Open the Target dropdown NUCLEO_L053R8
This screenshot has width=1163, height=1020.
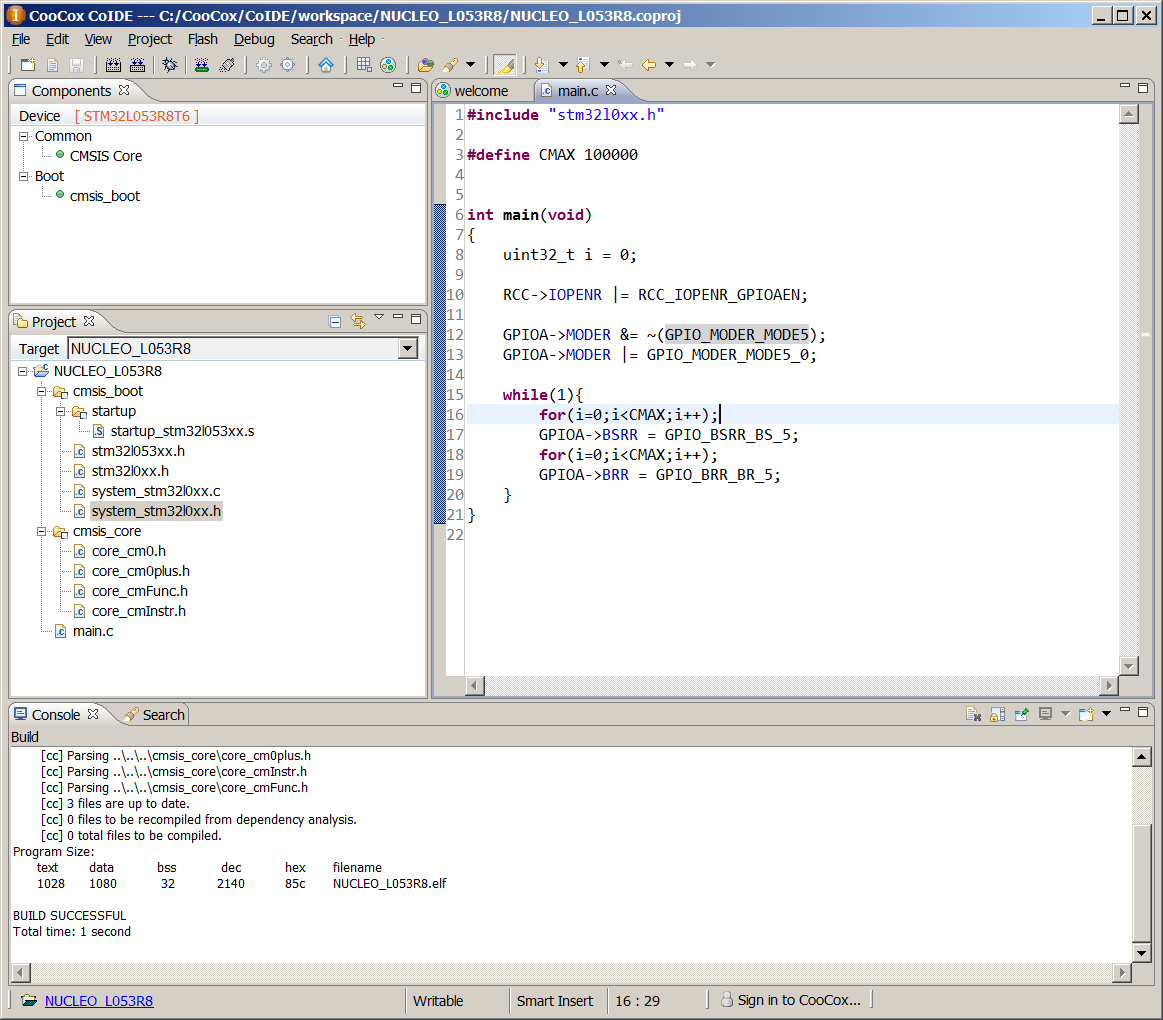(407, 349)
